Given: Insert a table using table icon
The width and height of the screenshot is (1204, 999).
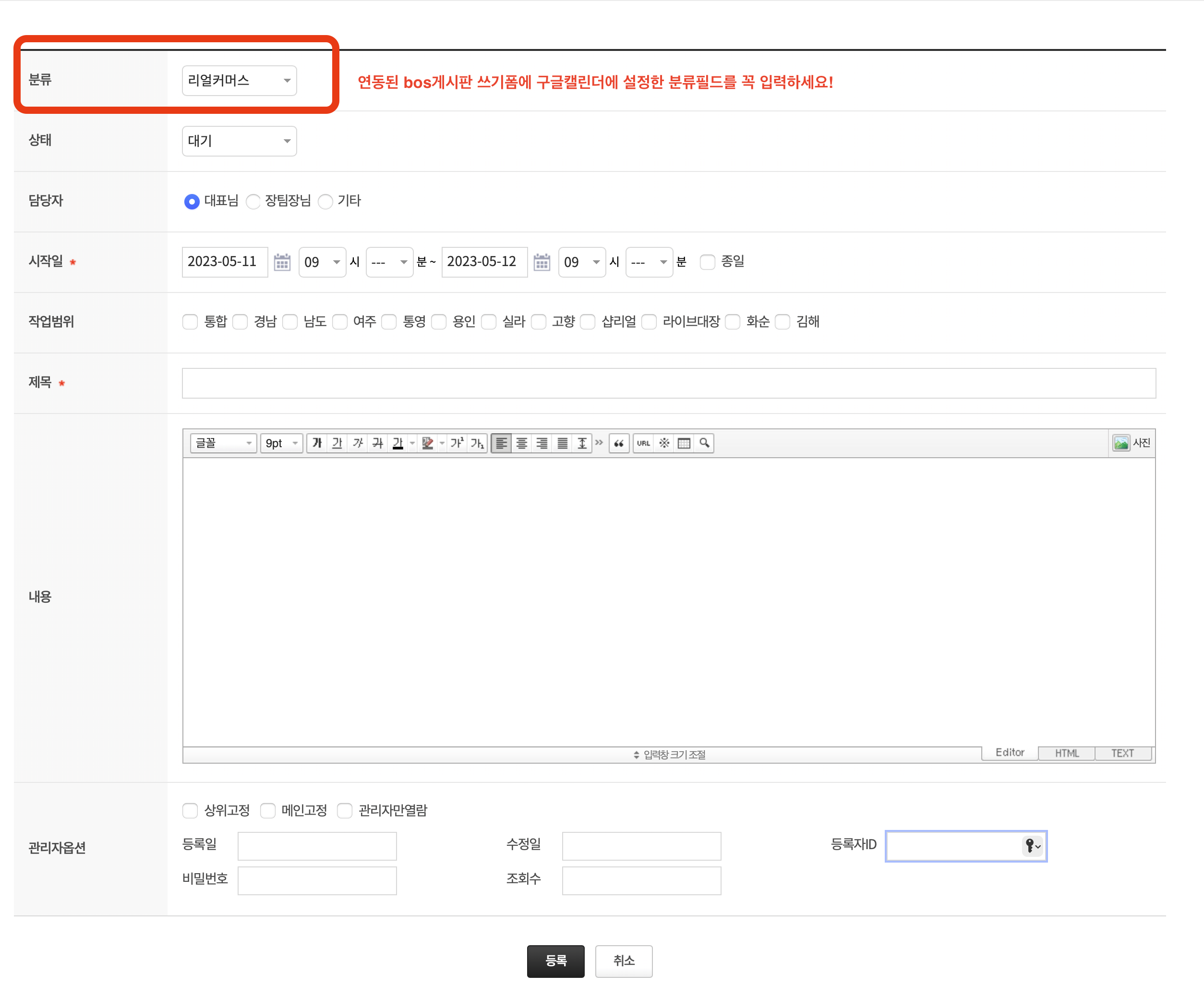Looking at the screenshot, I should 684,443.
